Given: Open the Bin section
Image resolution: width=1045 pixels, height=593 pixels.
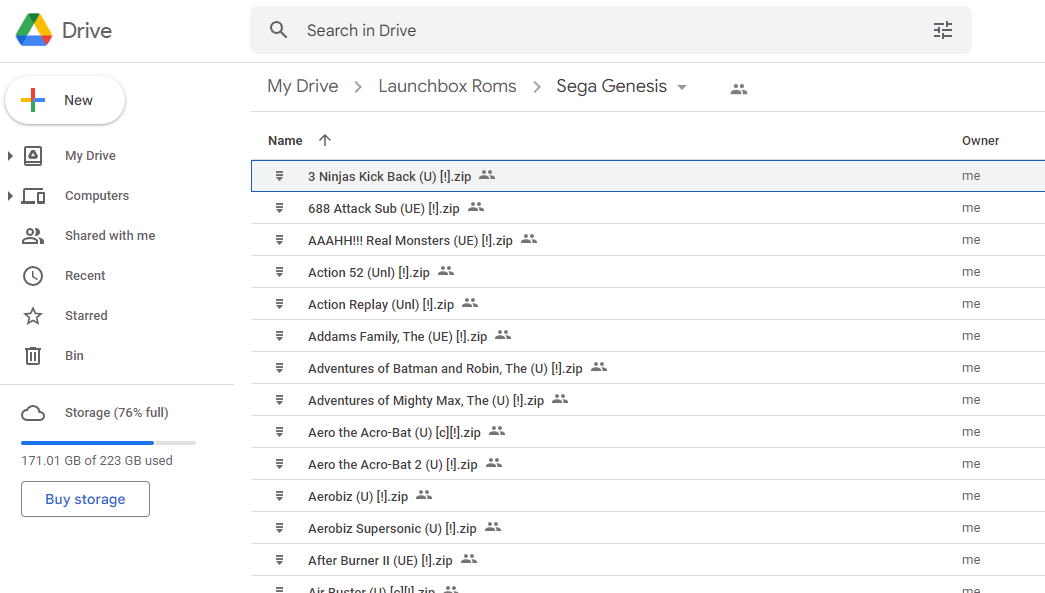Looking at the screenshot, I should tap(74, 356).
